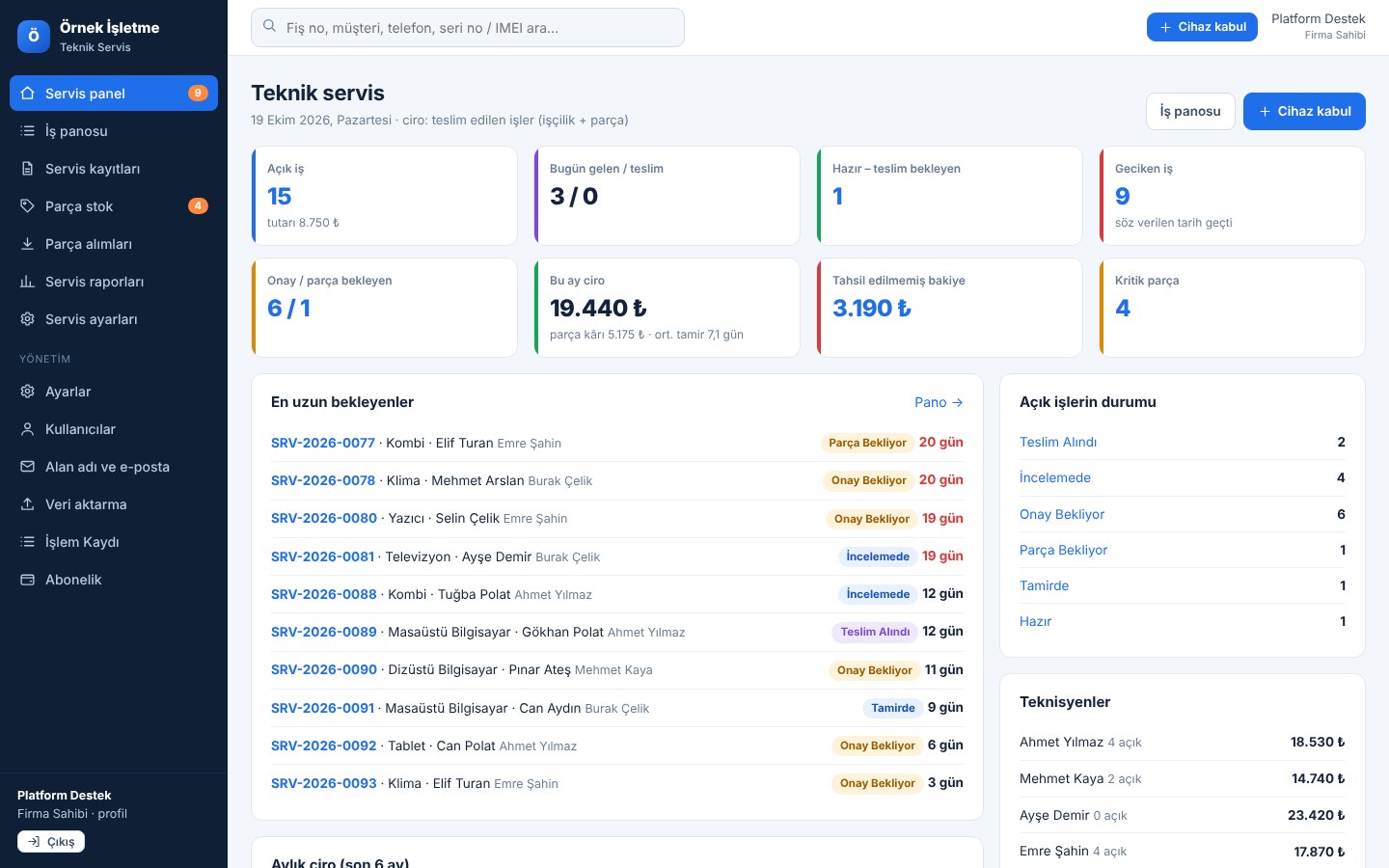Viewport: 1389px width, 868px height.
Task: Open service record SRV-2026-0081
Action: click(322, 556)
